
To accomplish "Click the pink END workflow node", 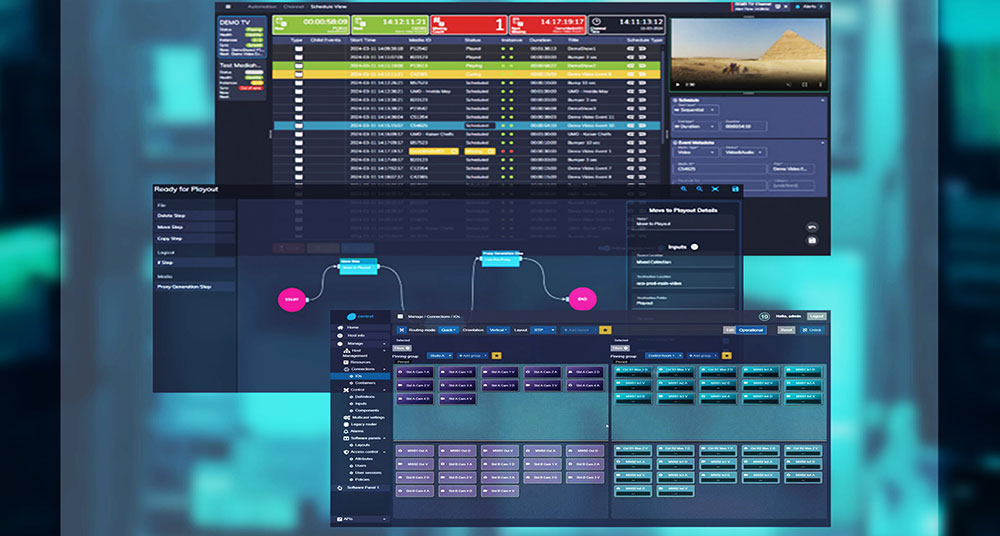I will point(581,298).
